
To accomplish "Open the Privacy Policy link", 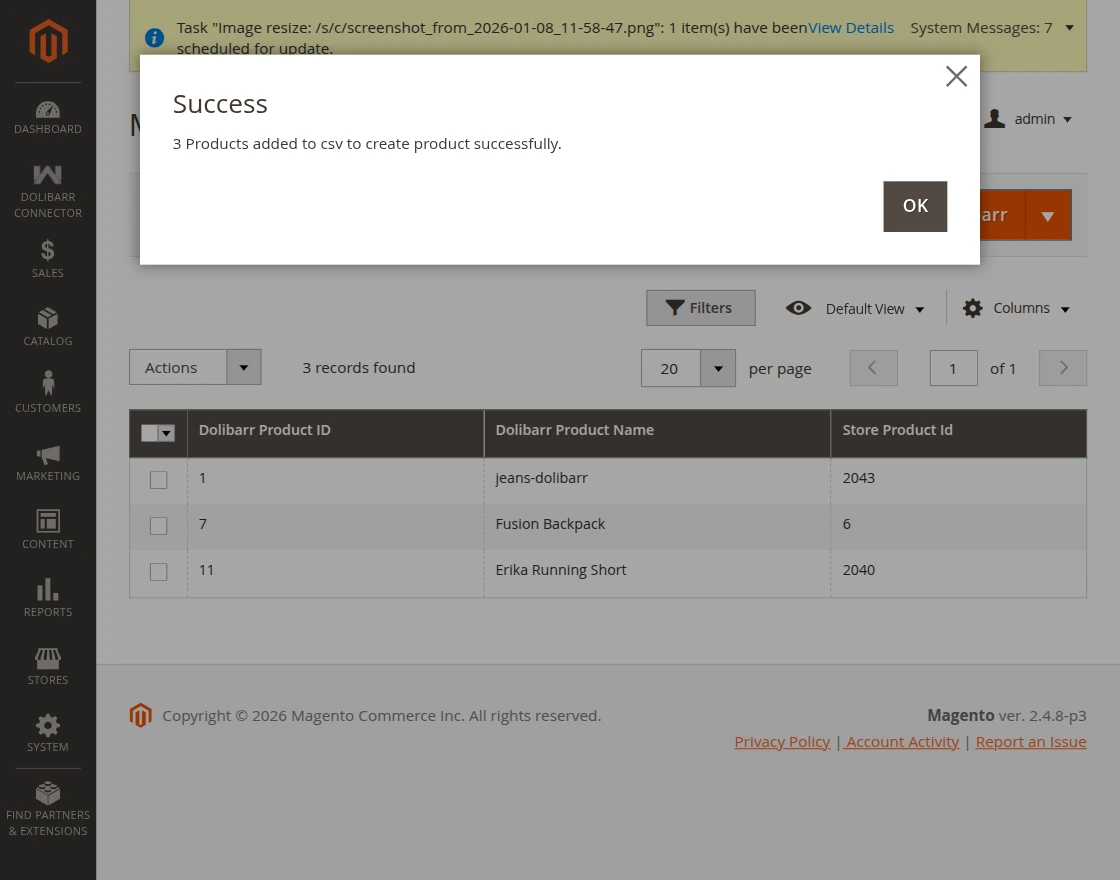I will 782,741.
